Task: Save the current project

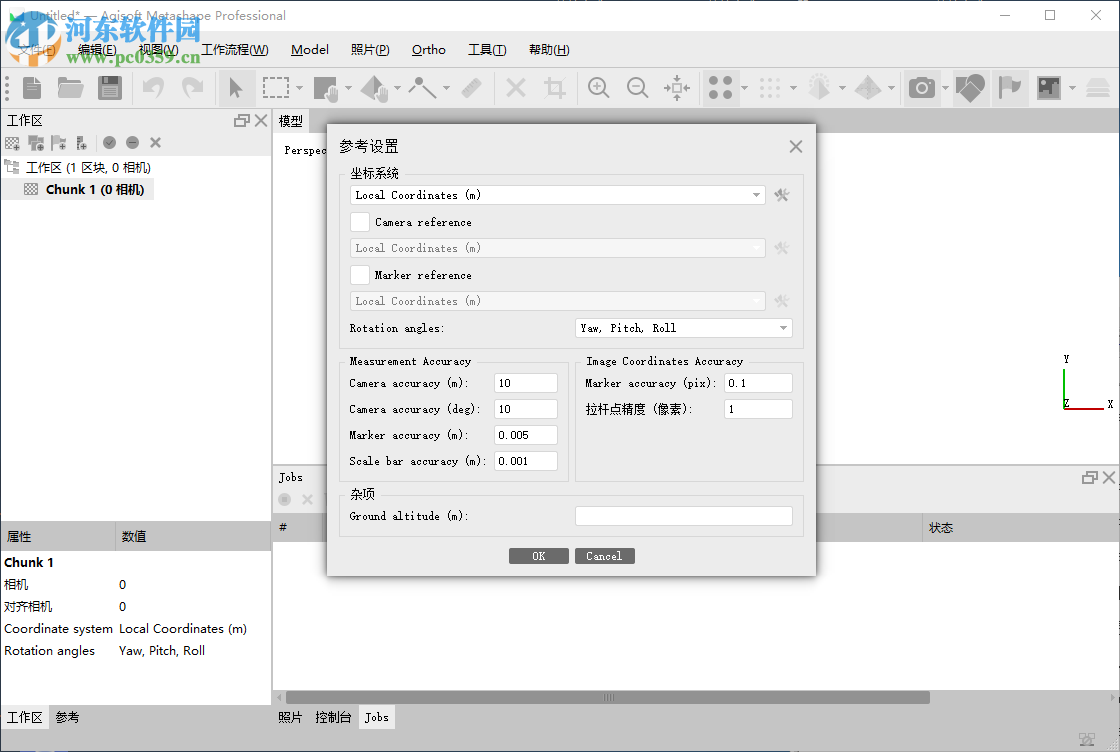Action: coord(109,88)
